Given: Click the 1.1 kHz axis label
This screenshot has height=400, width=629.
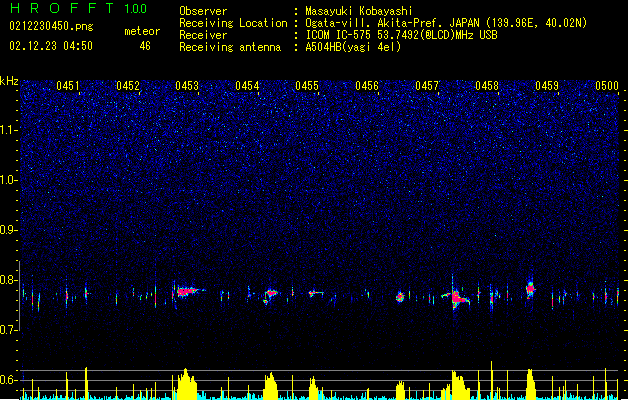Looking at the screenshot, I should pyautogui.click(x=9, y=130).
